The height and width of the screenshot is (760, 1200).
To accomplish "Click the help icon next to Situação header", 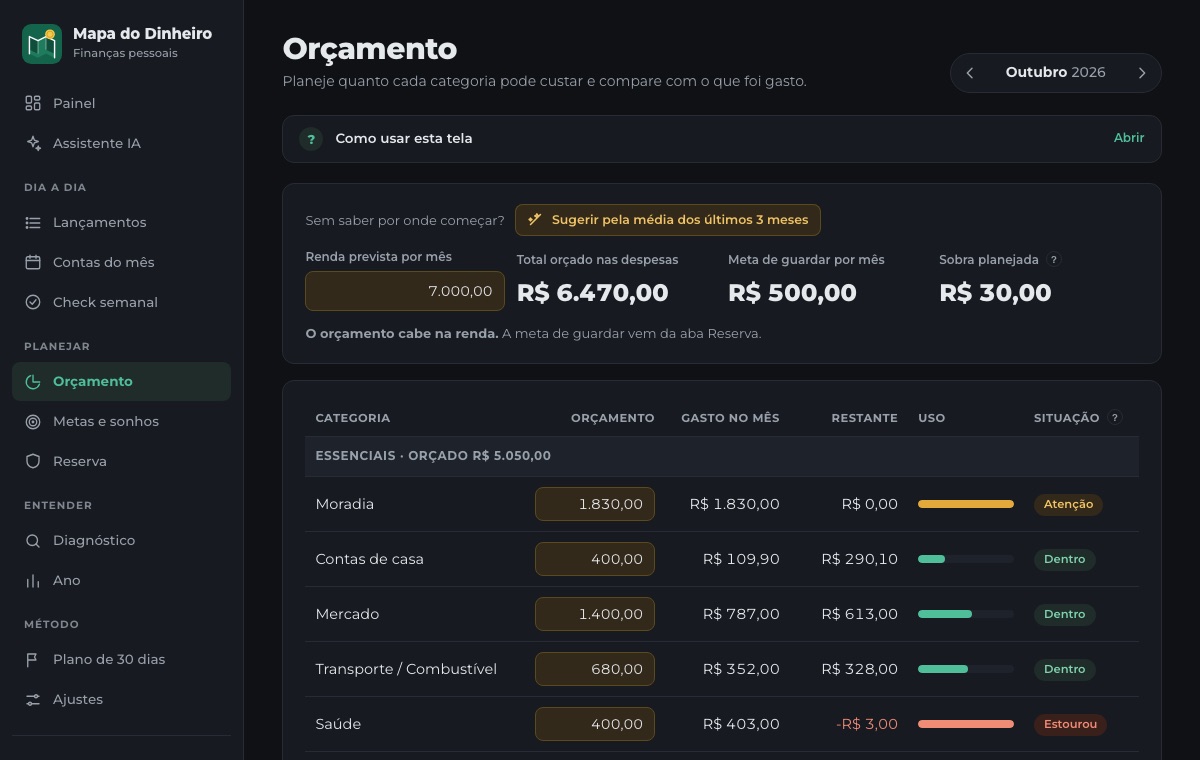I will coord(1115,417).
